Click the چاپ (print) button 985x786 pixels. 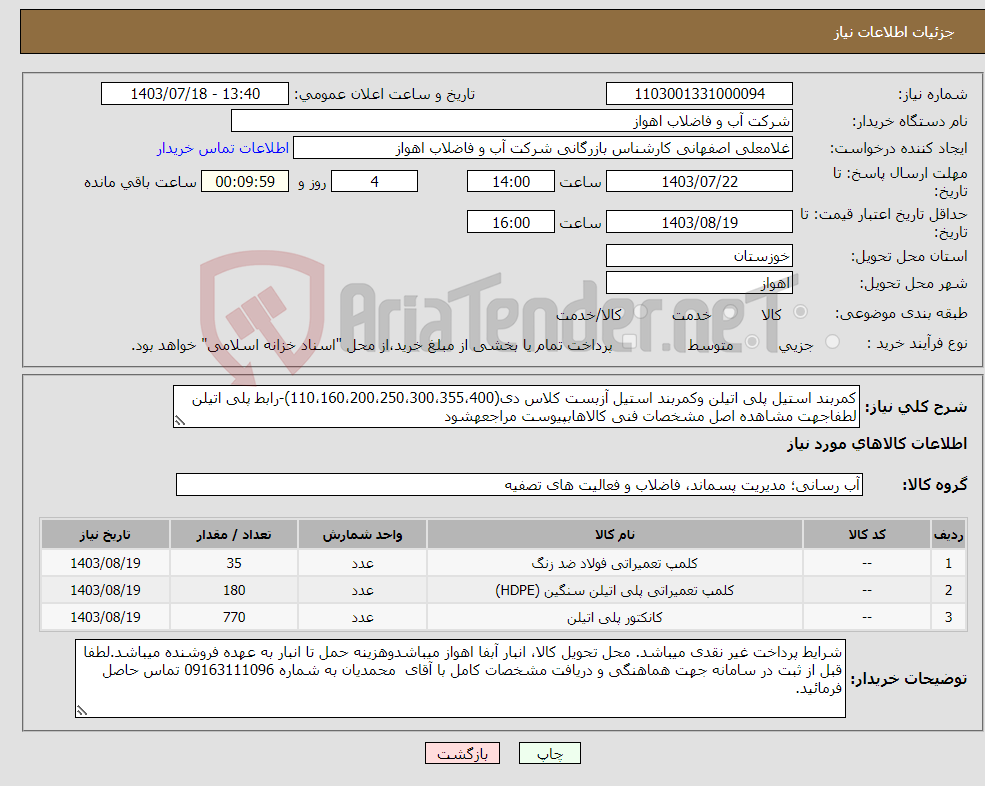click(550, 753)
